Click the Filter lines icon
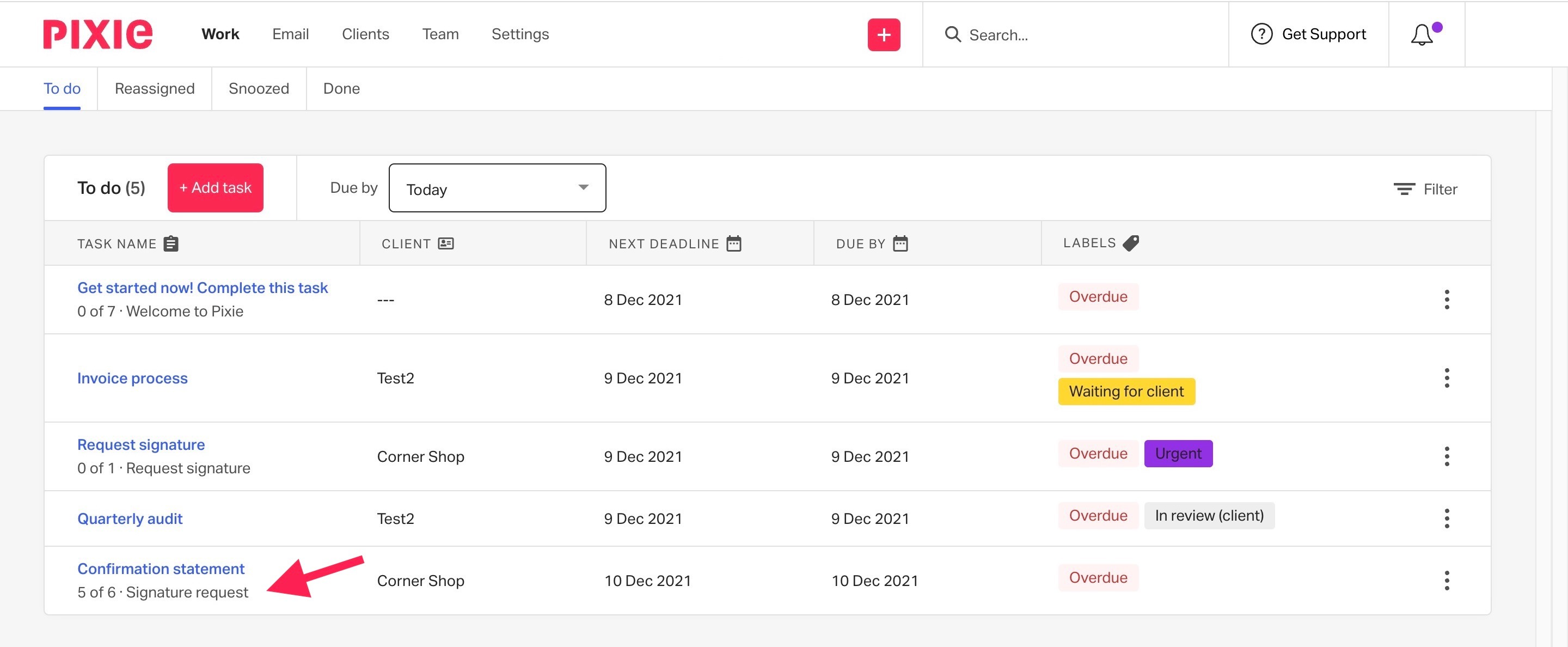1568x647 pixels. (x=1404, y=188)
